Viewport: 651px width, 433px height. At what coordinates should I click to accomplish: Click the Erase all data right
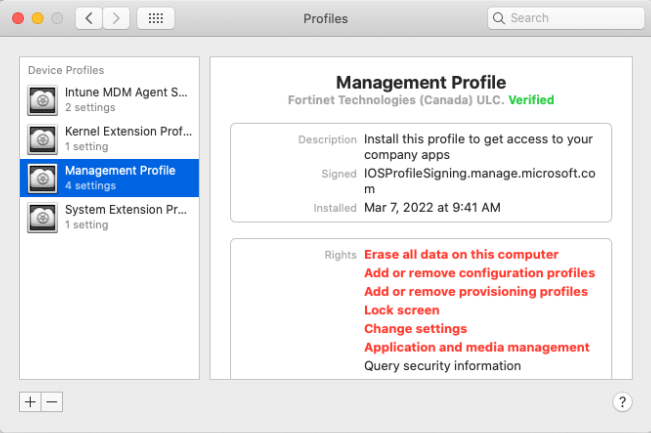tap(461, 255)
